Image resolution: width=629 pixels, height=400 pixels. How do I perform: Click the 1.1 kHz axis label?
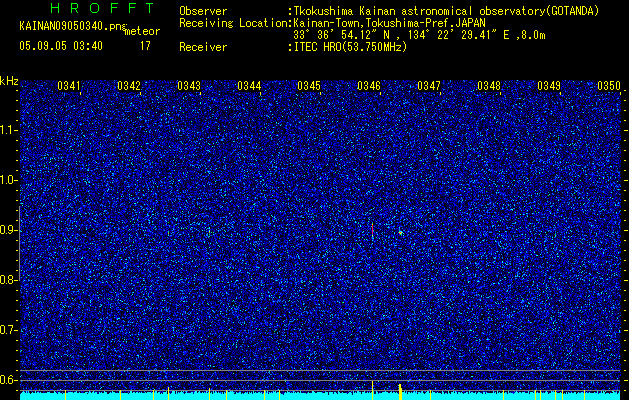click(8, 130)
